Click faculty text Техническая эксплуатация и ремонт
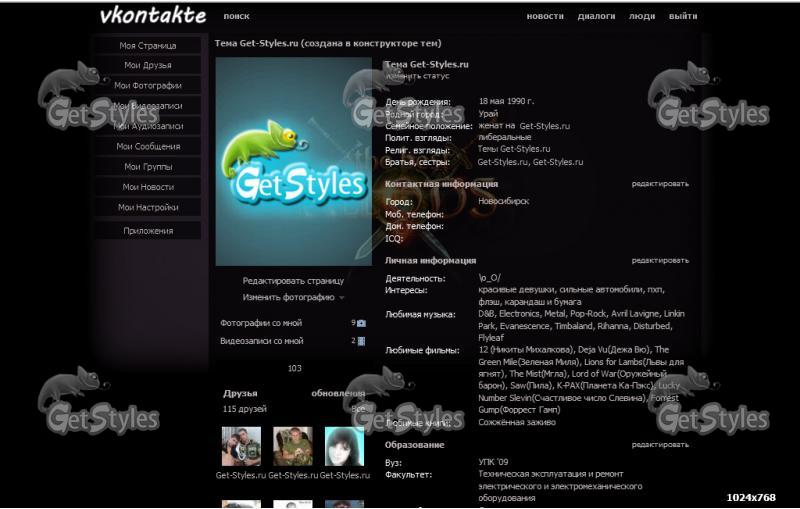 551,474
